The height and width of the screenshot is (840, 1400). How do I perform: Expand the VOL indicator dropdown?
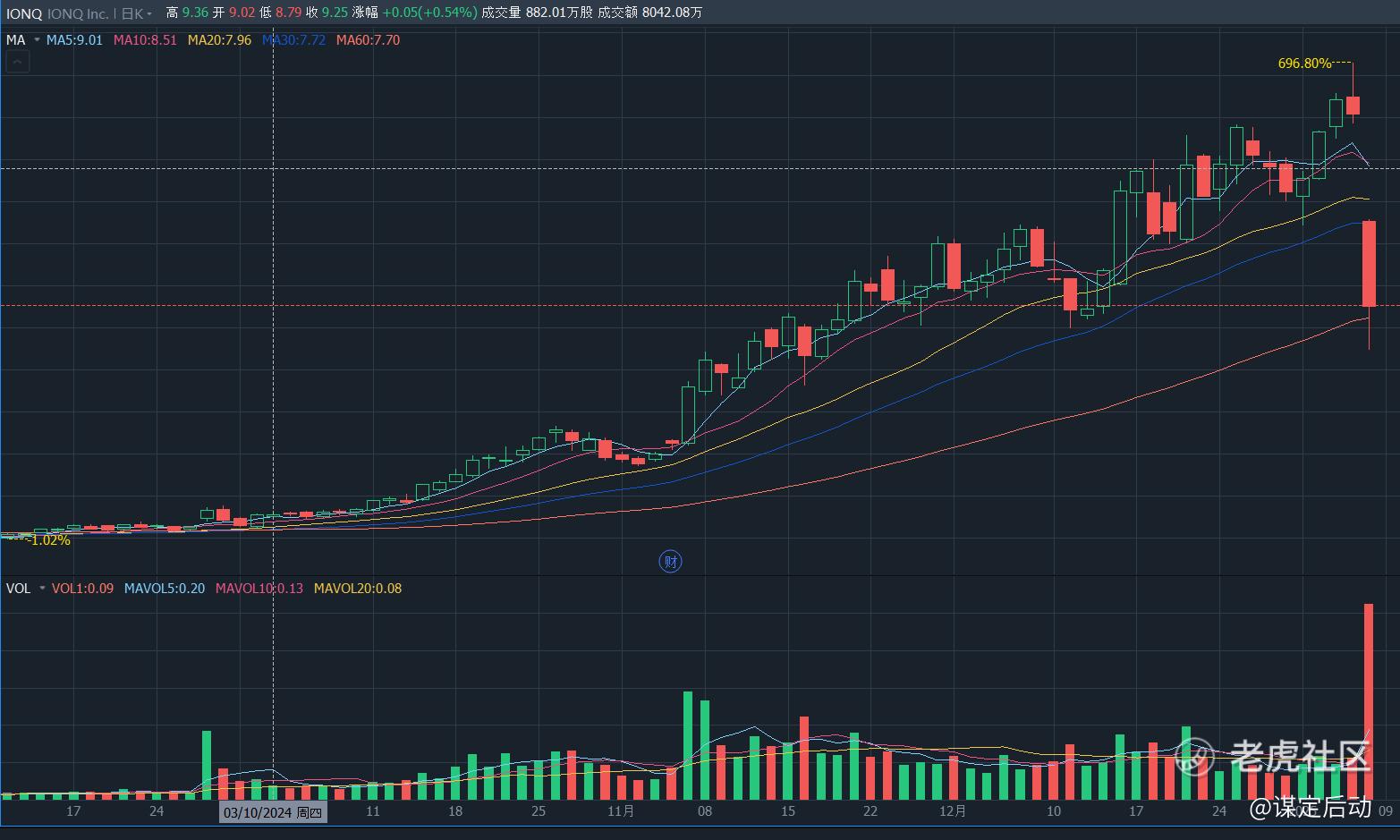coord(42,589)
